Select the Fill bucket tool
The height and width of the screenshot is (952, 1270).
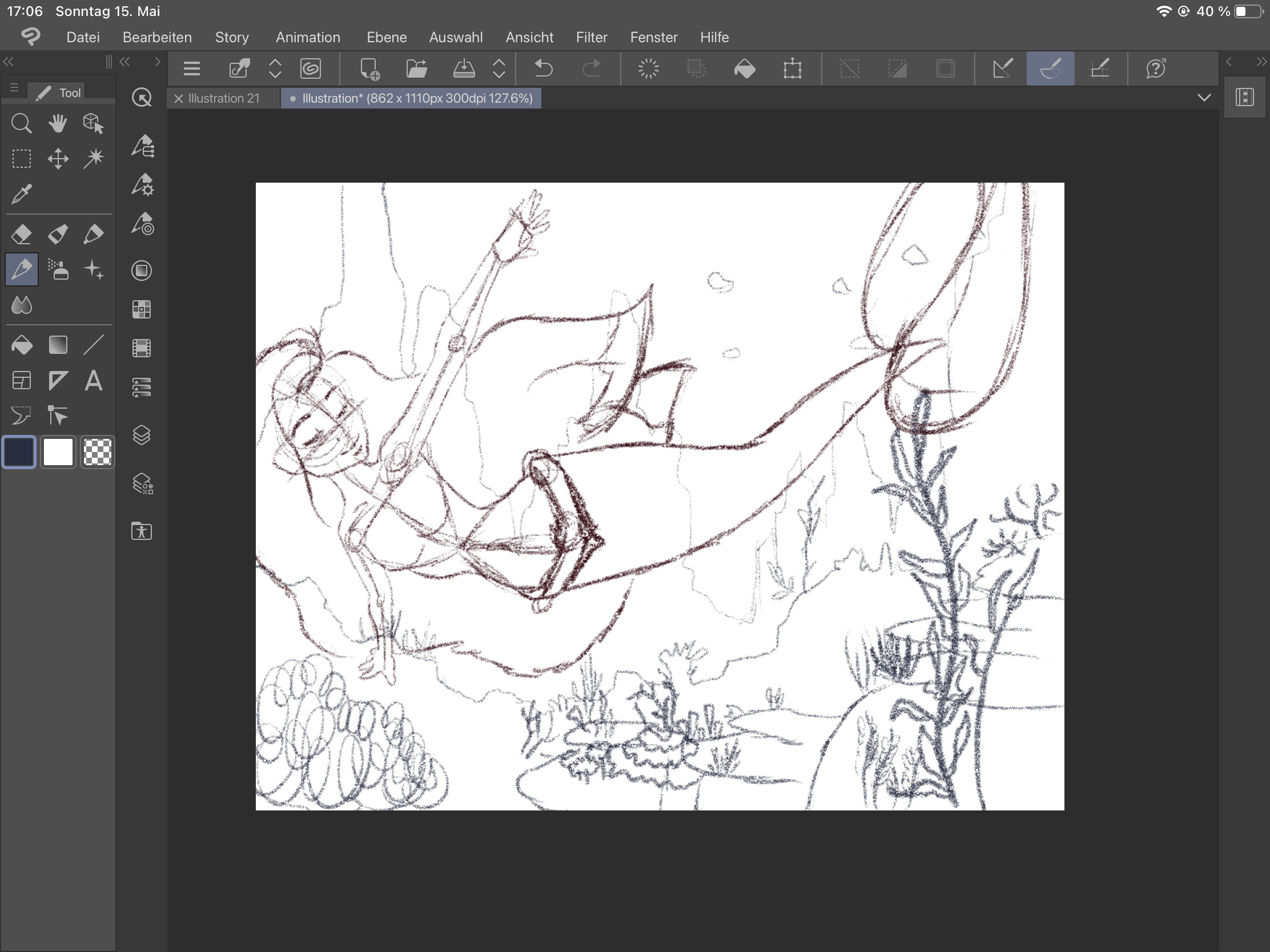(x=21, y=345)
